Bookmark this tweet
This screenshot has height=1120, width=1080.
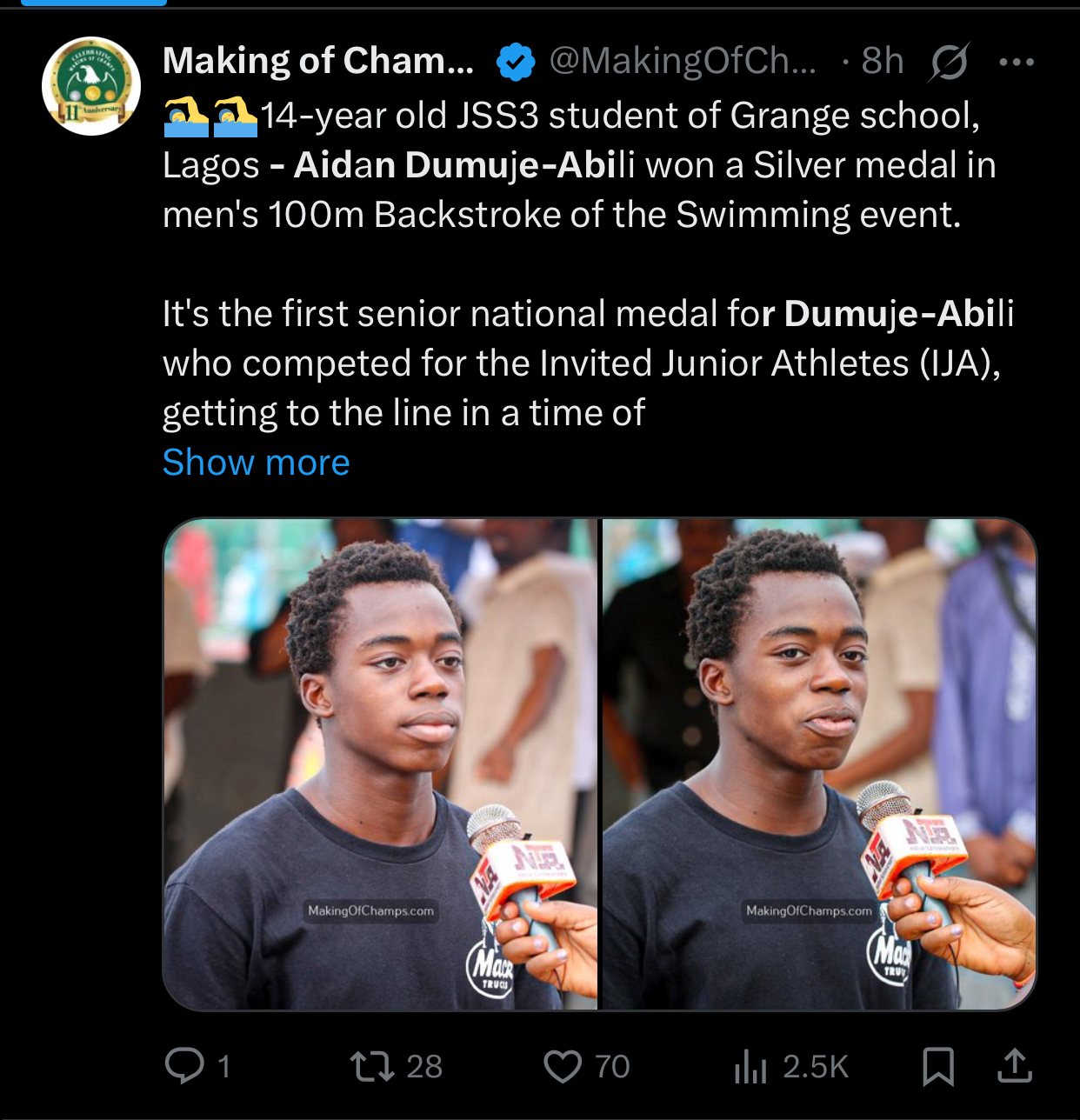pos(938,1066)
